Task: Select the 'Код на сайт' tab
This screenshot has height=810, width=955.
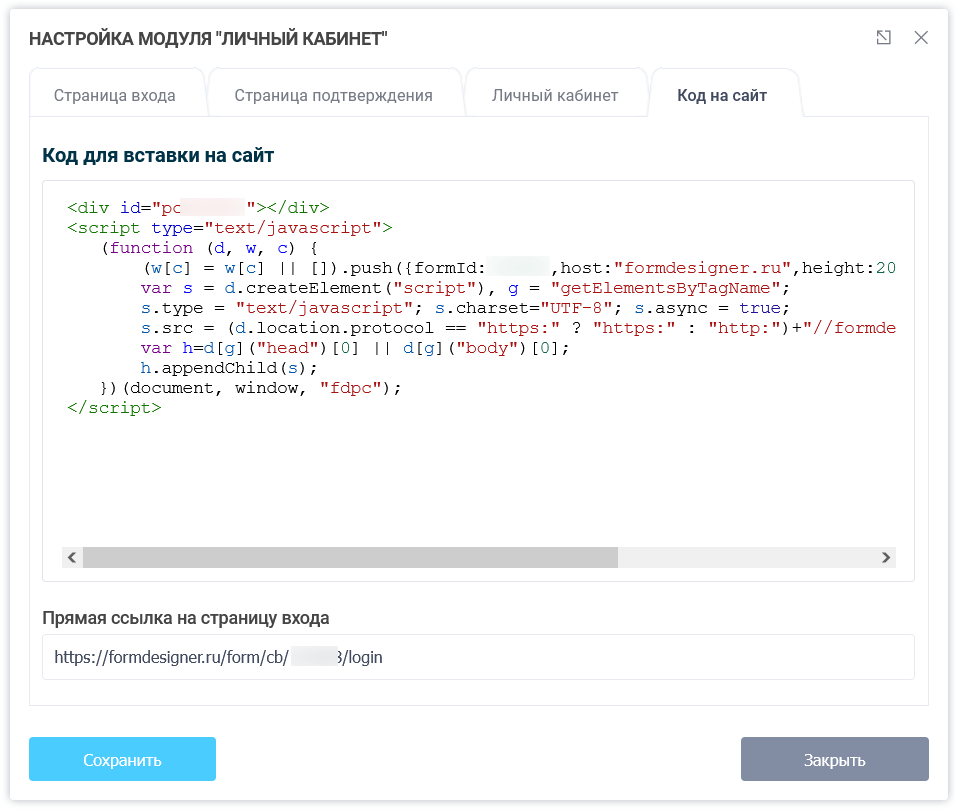Action: click(722, 96)
